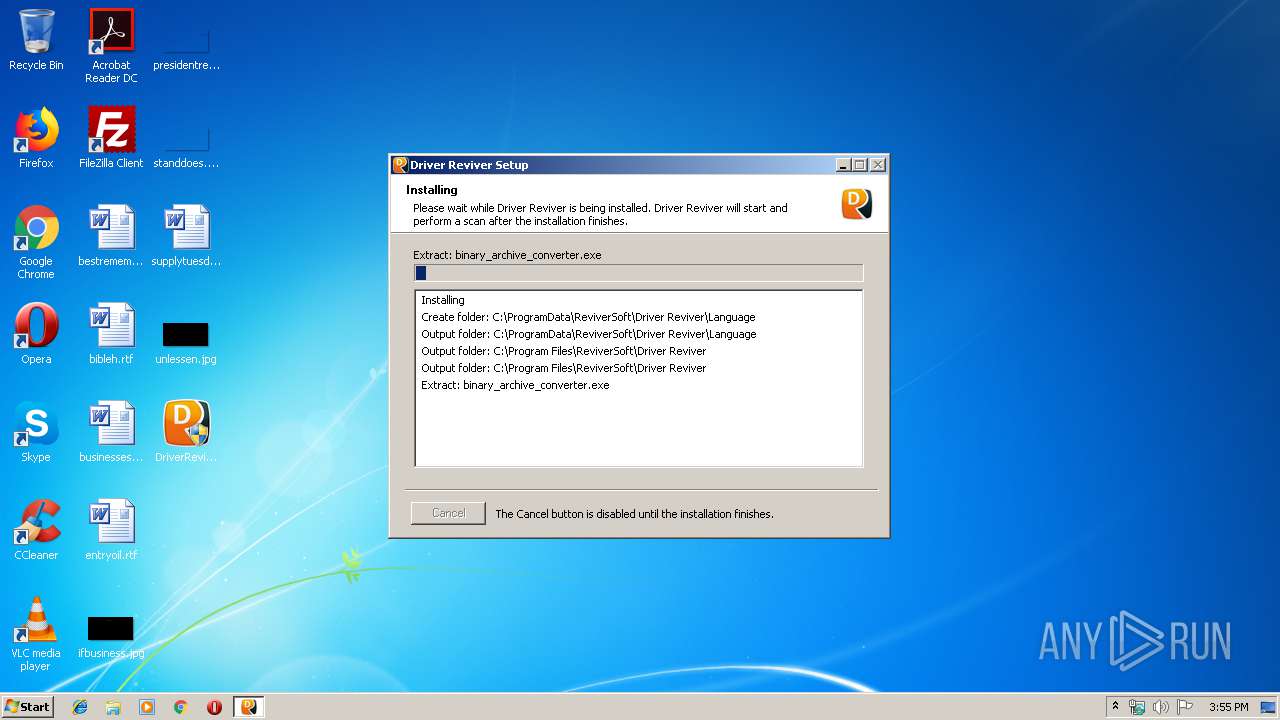The width and height of the screenshot is (1280, 720).
Task: Open bestremem... Word document icon
Action: pos(111,236)
